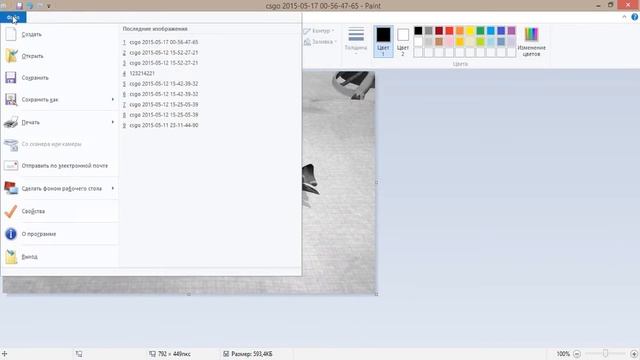Click Undo icon in quick access toolbar
This screenshot has height=360, width=640.
point(30,6)
